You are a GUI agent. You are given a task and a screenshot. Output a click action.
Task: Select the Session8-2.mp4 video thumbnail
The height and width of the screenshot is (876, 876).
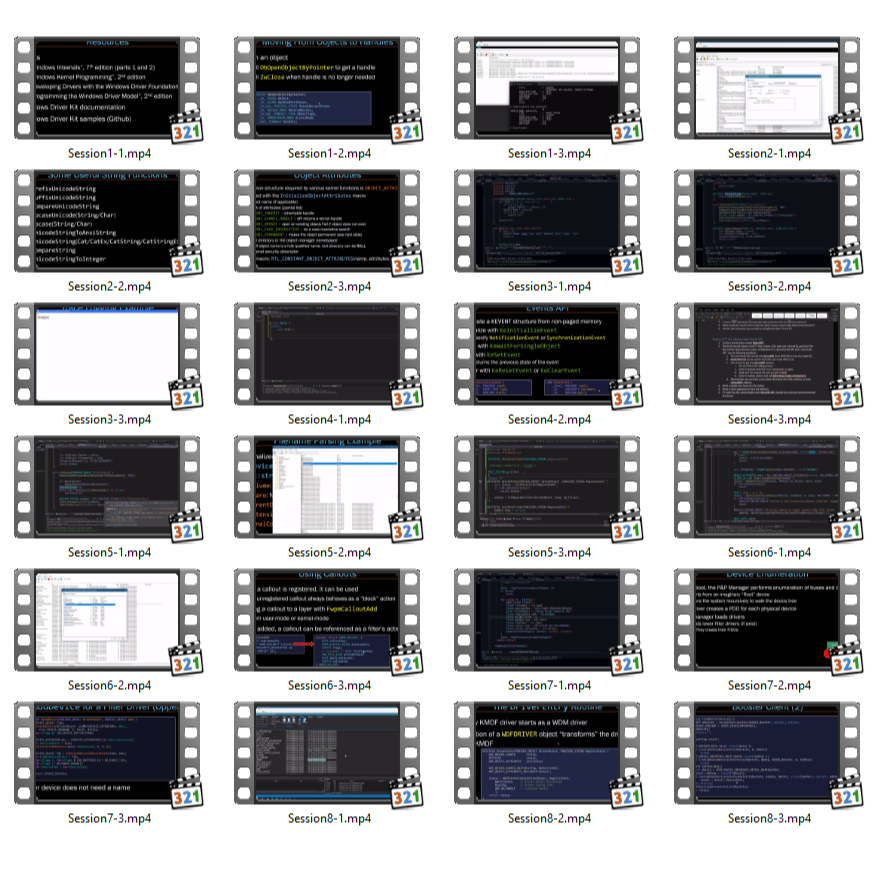click(x=548, y=753)
